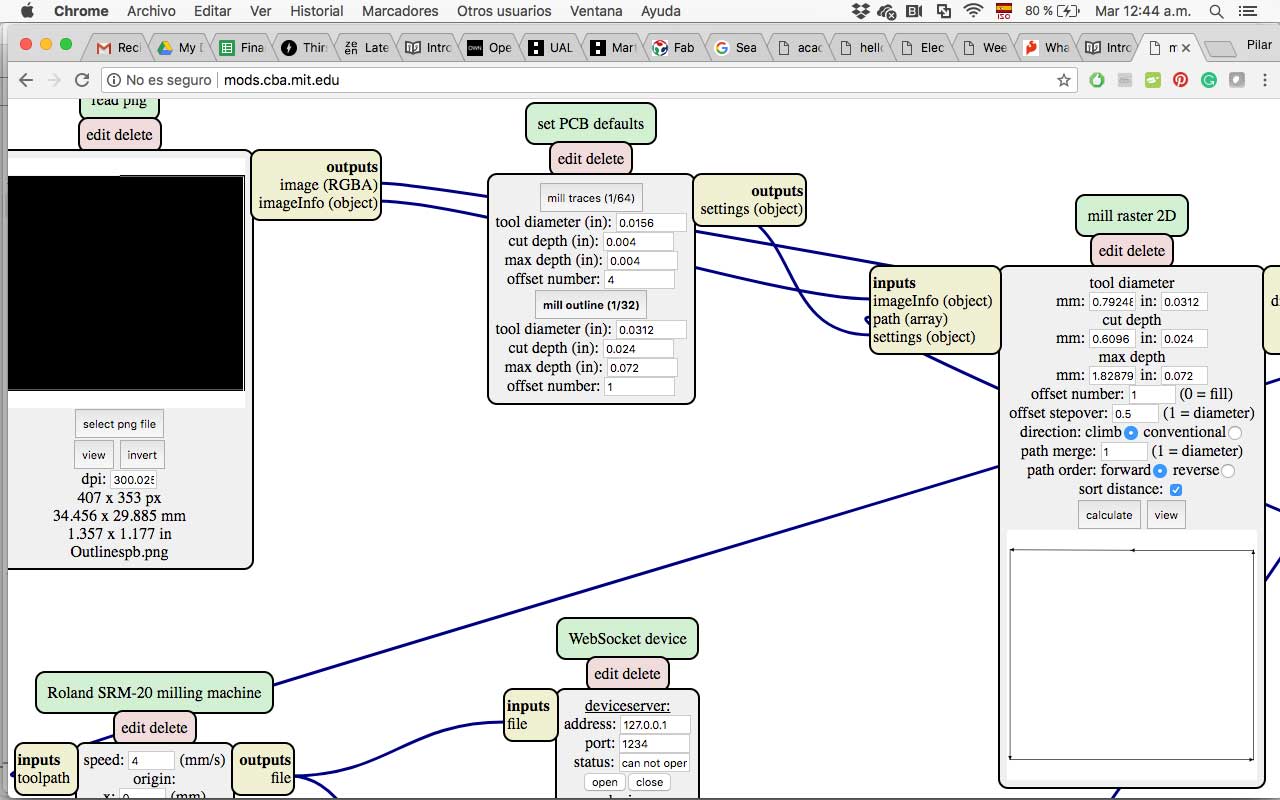Click edit delete under WebSocket device

point(627,673)
